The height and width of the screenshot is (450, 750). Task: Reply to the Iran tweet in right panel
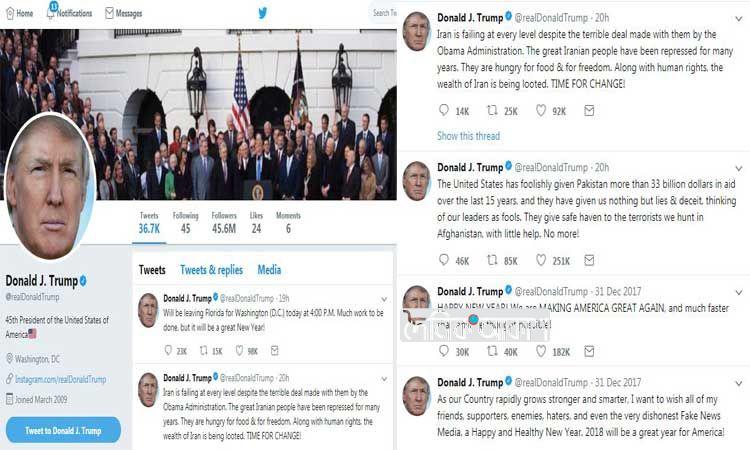click(444, 111)
